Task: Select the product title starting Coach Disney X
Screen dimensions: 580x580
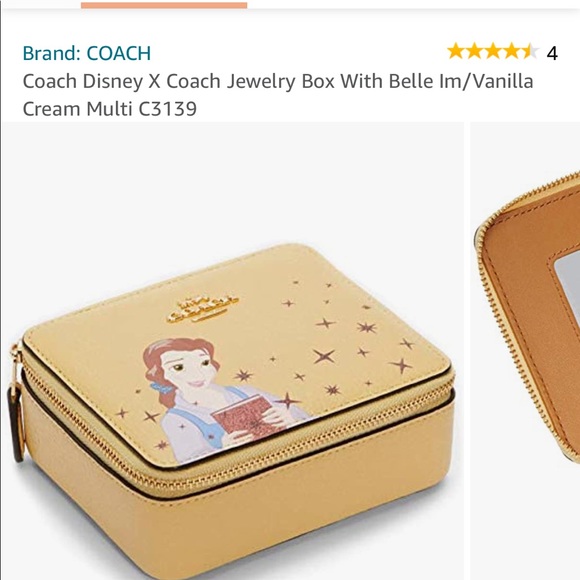Action: pyautogui.click(x=278, y=95)
